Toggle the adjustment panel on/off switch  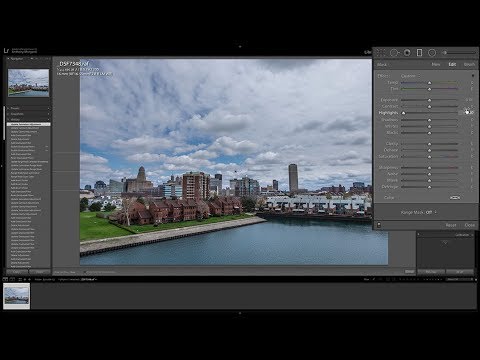(379, 225)
